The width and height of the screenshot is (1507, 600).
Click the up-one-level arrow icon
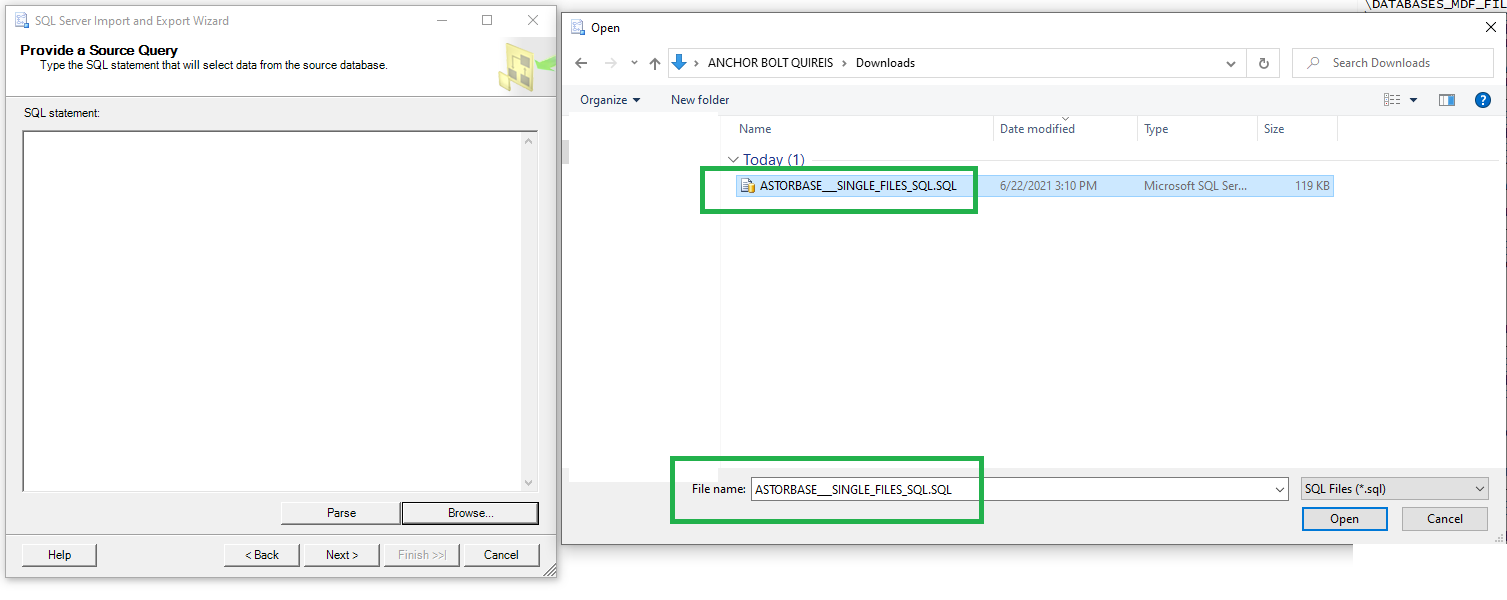click(x=655, y=62)
